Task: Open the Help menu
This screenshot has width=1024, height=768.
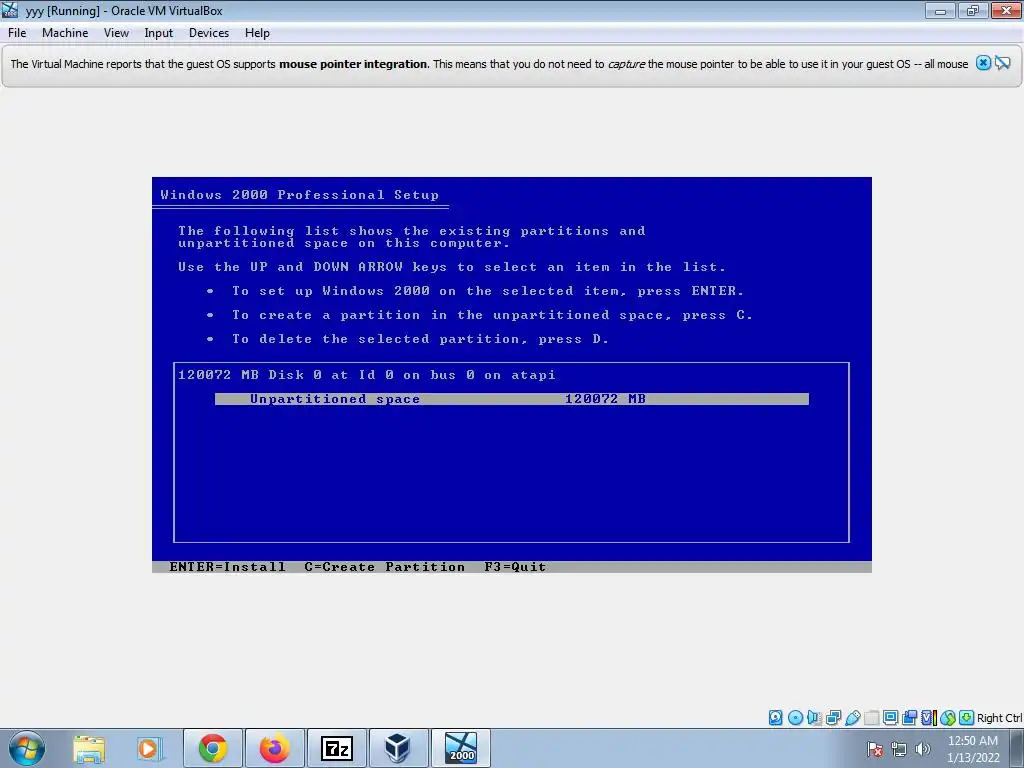Action: pos(257,33)
